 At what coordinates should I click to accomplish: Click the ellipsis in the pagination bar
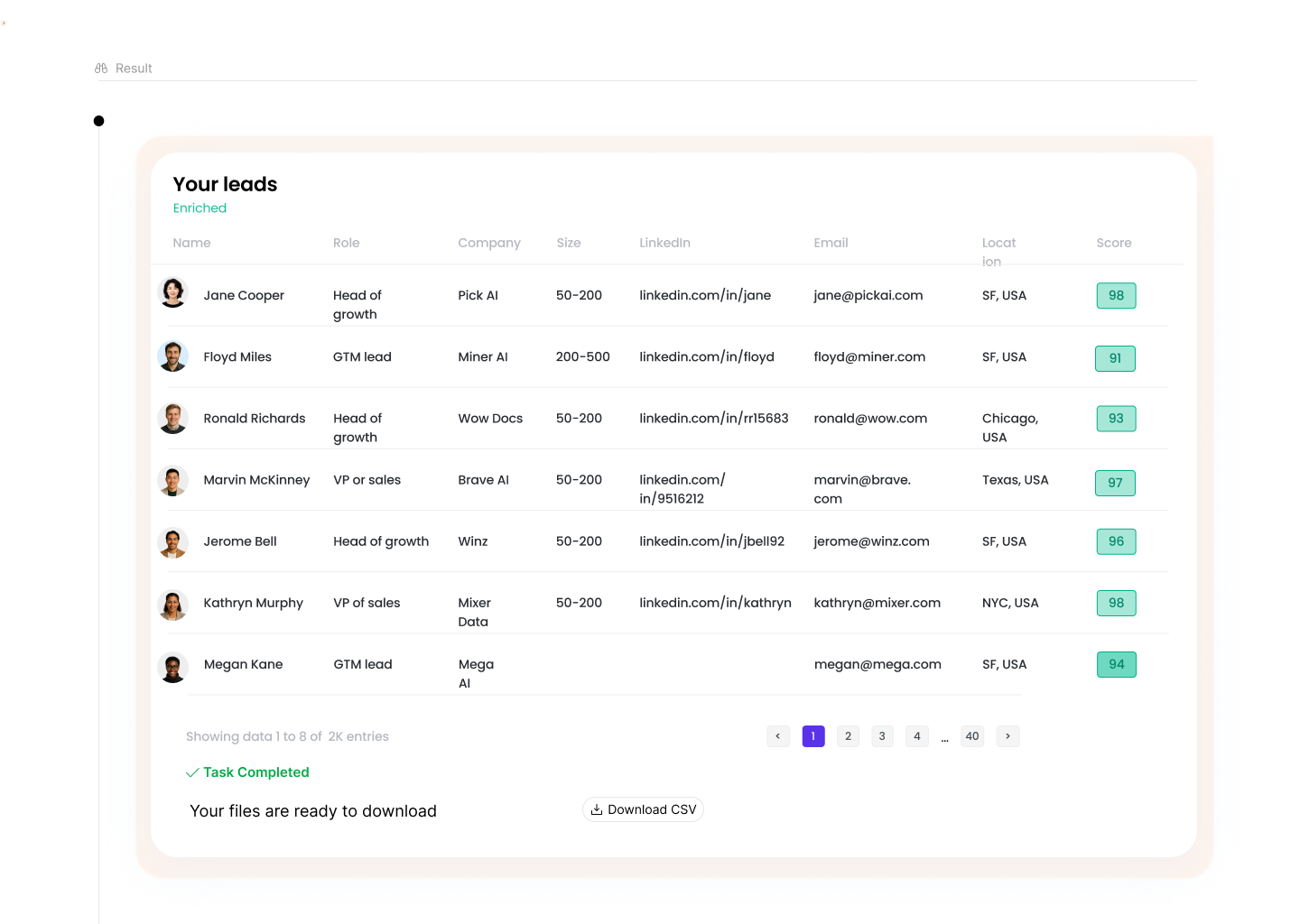pos(944,736)
